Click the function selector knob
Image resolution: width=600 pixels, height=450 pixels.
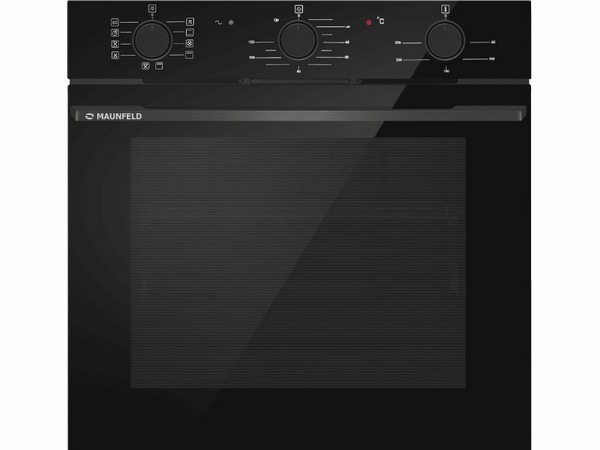tap(152, 40)
